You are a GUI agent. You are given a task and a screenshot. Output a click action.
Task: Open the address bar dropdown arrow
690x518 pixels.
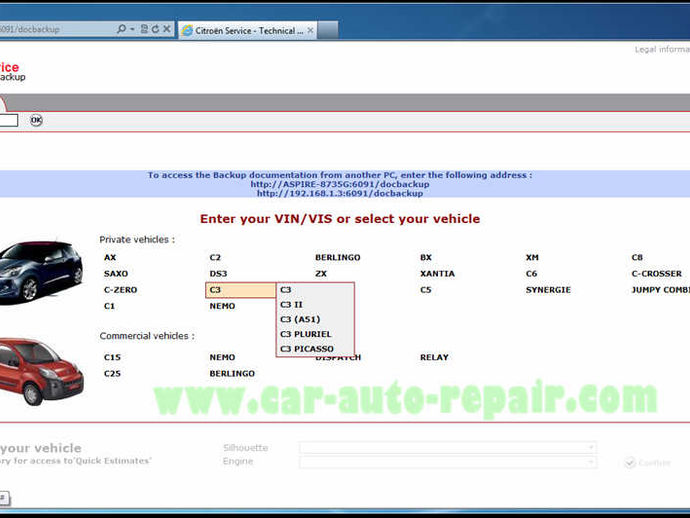click(x=132, y=29)
